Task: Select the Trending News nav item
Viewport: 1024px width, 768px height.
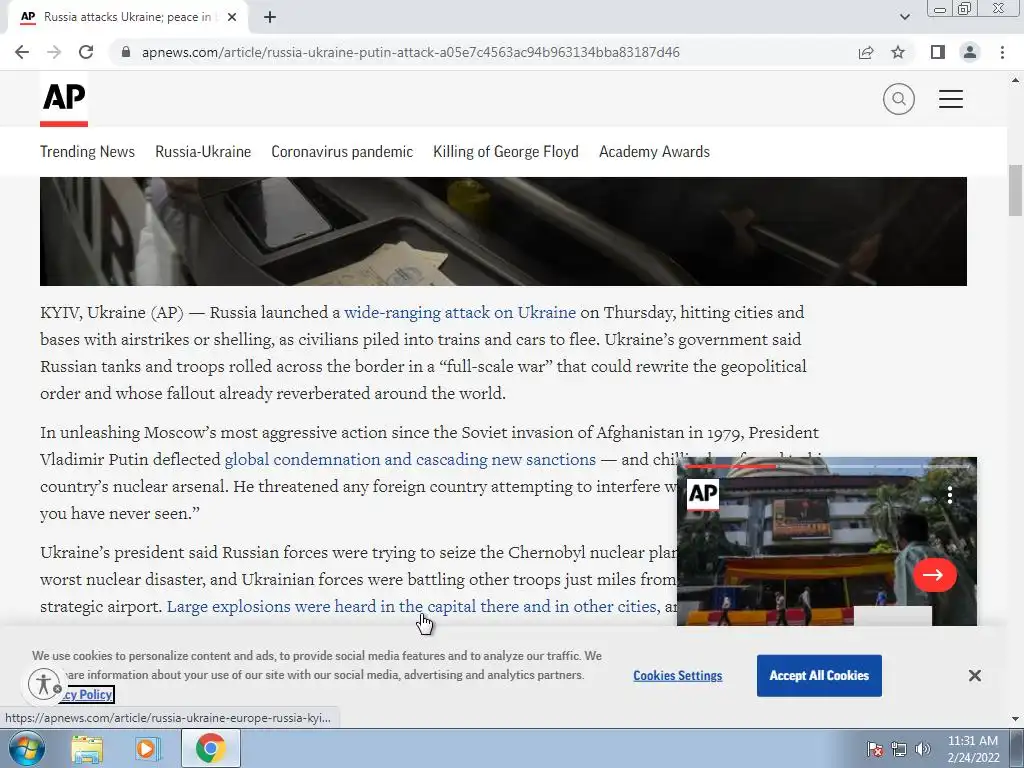Action: click(88, 152)
